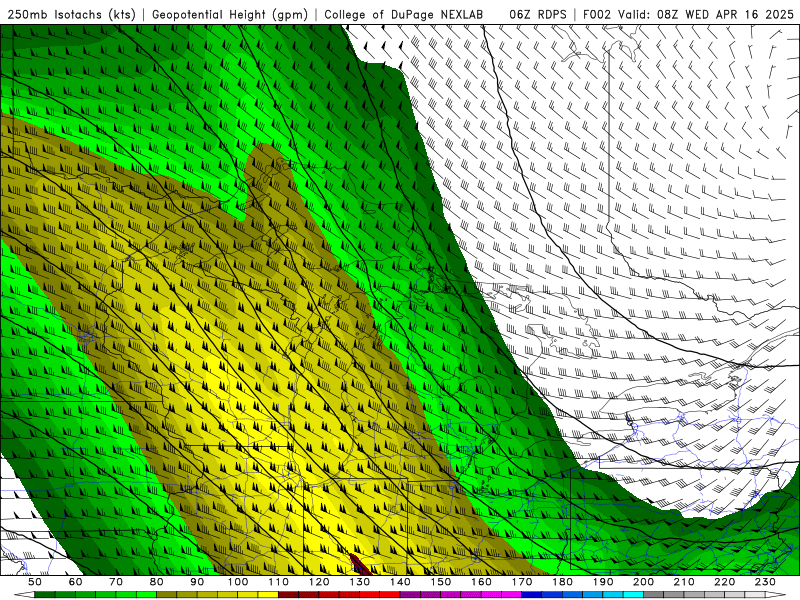Click the 120 label on the color scale
The height and width of the screenshot is (600, 800).
coord(319,582)
